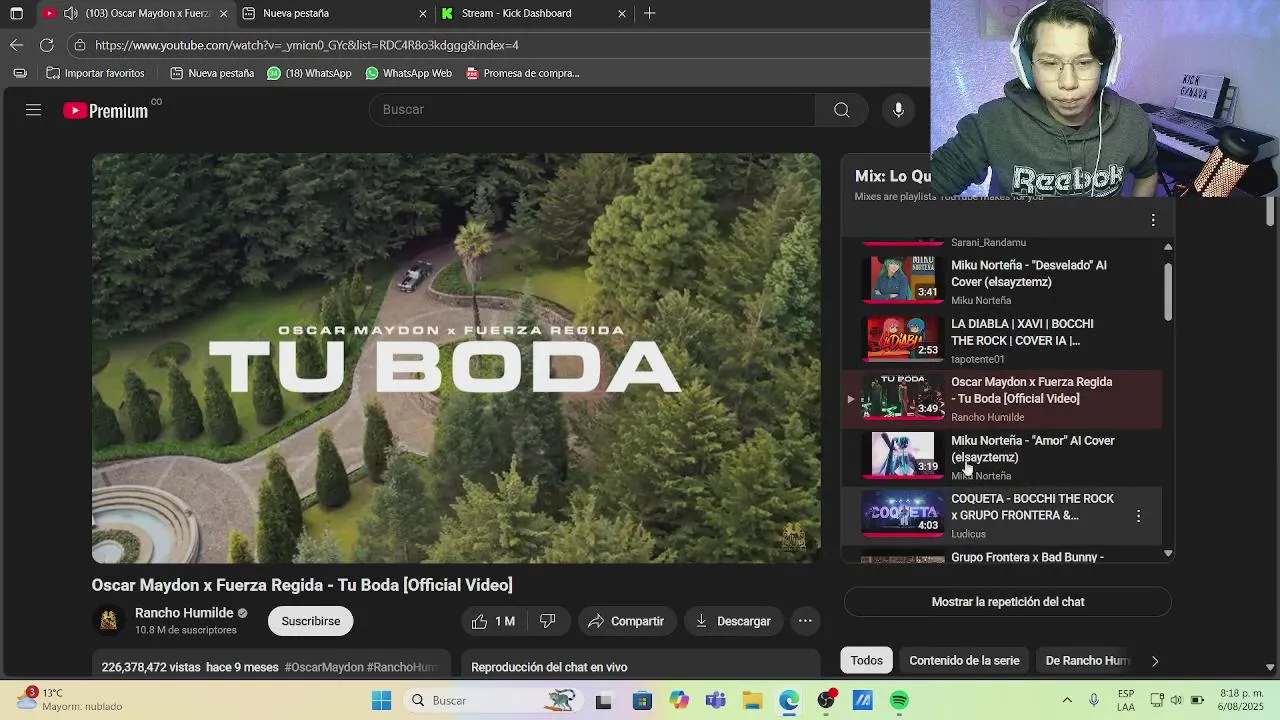The image size is (1280, 720).
Task: View site information icon in address bar
Action: (80, 45)
